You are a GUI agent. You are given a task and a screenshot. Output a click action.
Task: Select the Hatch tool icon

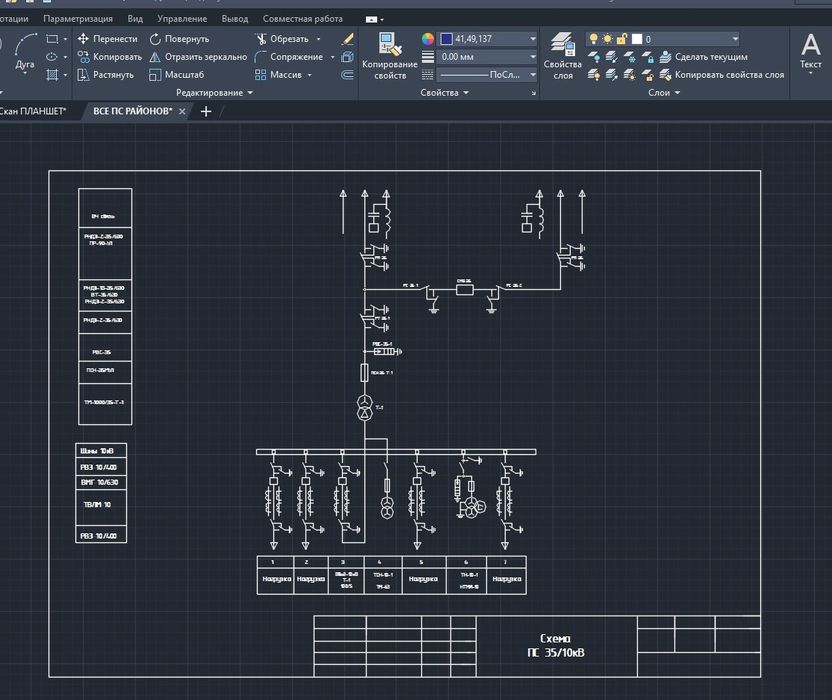coord(52,75)
